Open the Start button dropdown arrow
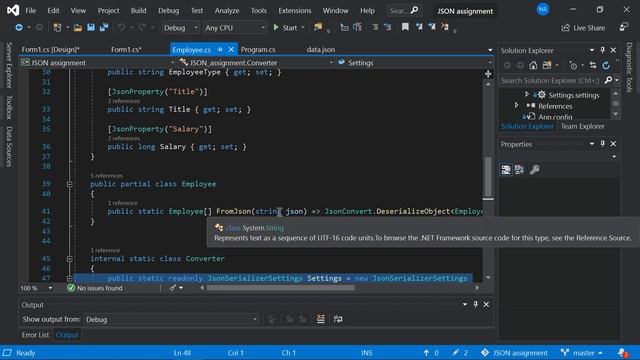 click(x=303, y=28)
